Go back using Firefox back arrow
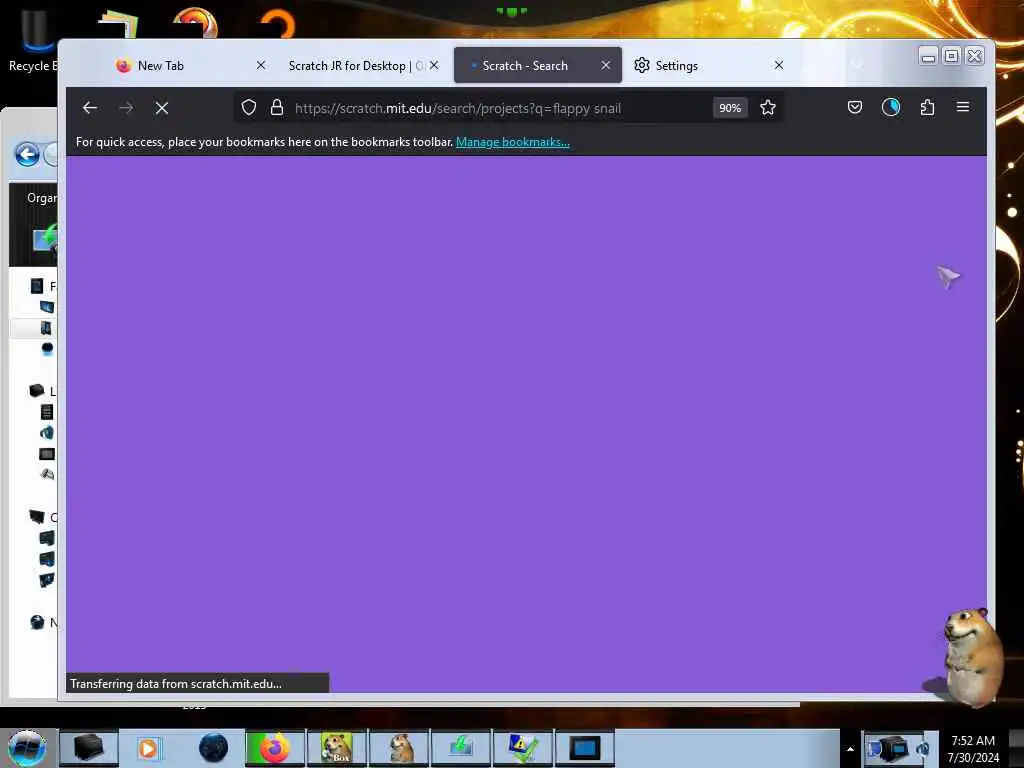The image size is (1024, 768). [x=90, y=108]
